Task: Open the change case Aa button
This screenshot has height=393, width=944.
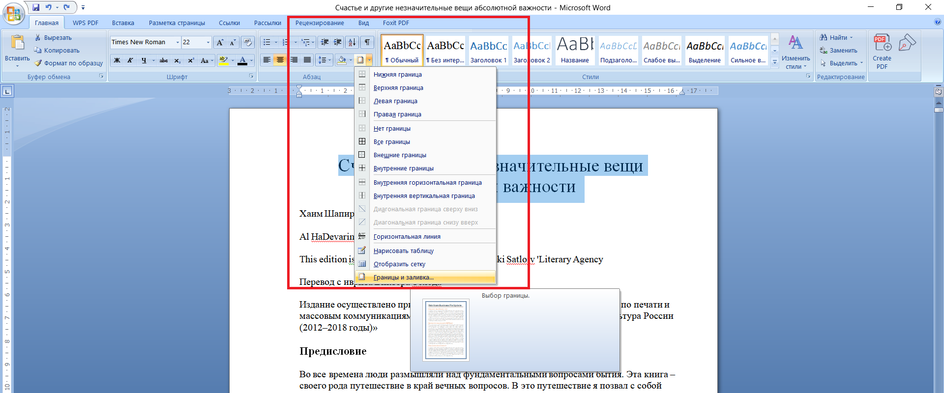Action: click(x=207, y=60)
